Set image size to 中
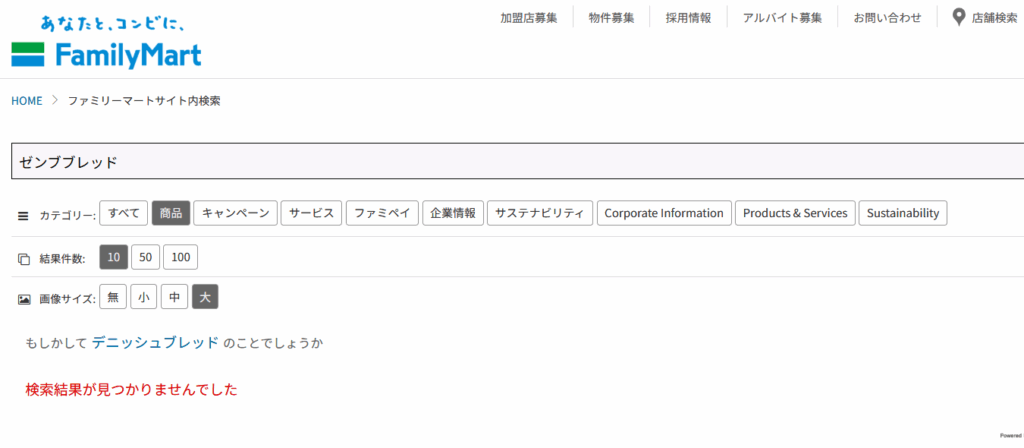The height and width of the screenshot is (448, 1024). pyautogui.click(x=174, y=297)
